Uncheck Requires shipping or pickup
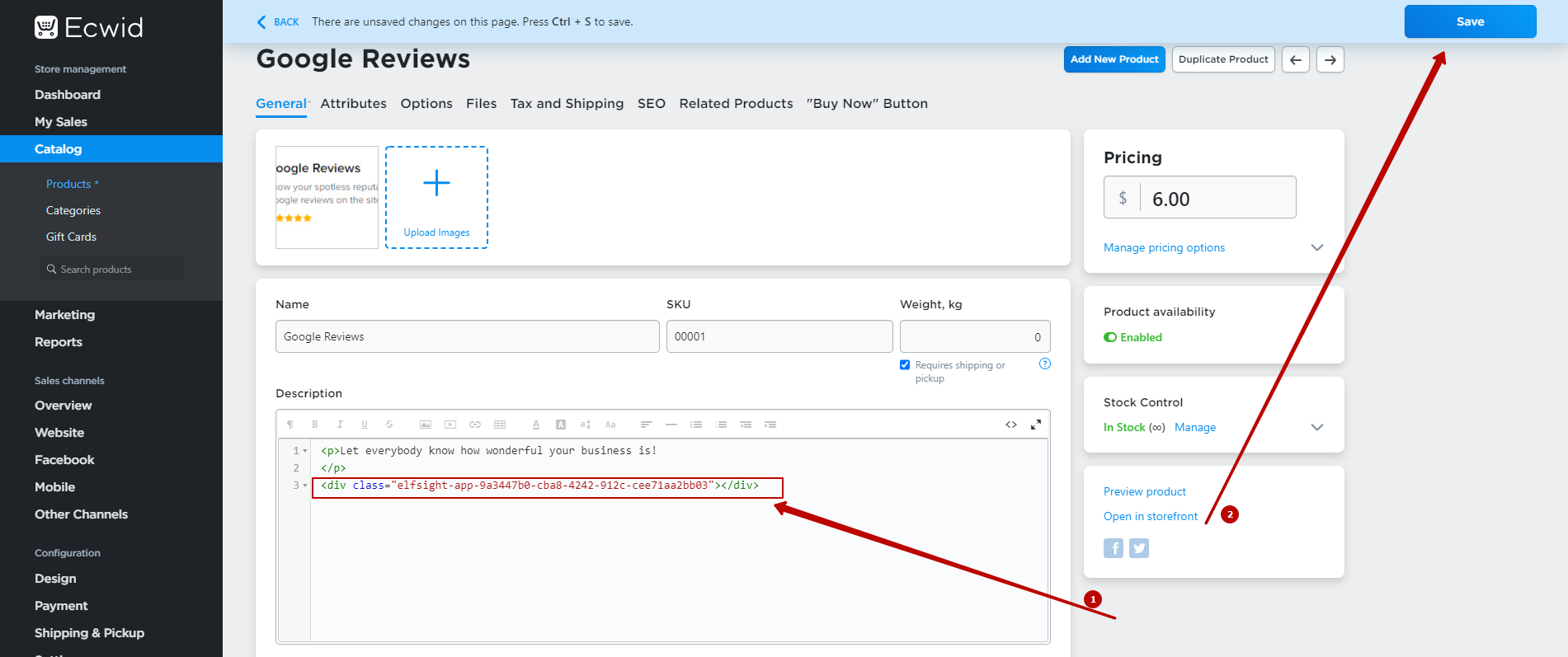 pos(905,364)
